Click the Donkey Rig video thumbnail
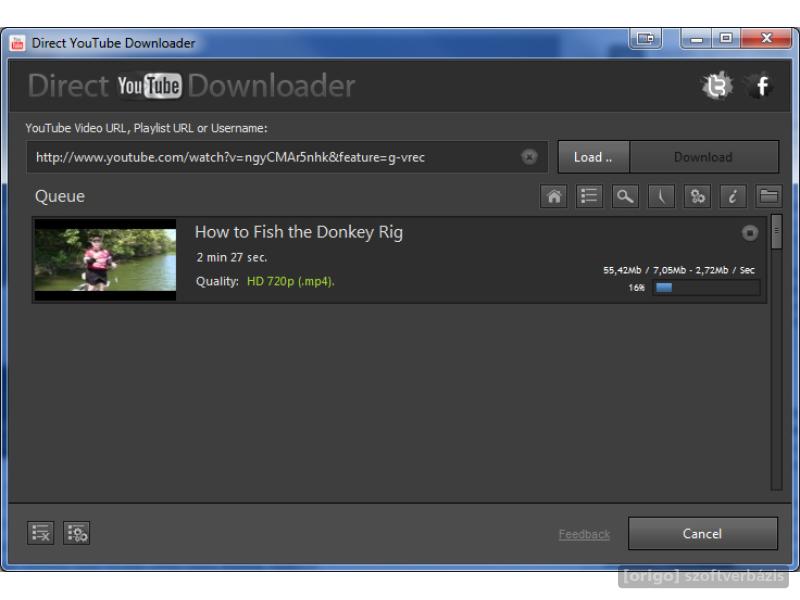This screenshot has height=600, width=800. tap(105, 260)
